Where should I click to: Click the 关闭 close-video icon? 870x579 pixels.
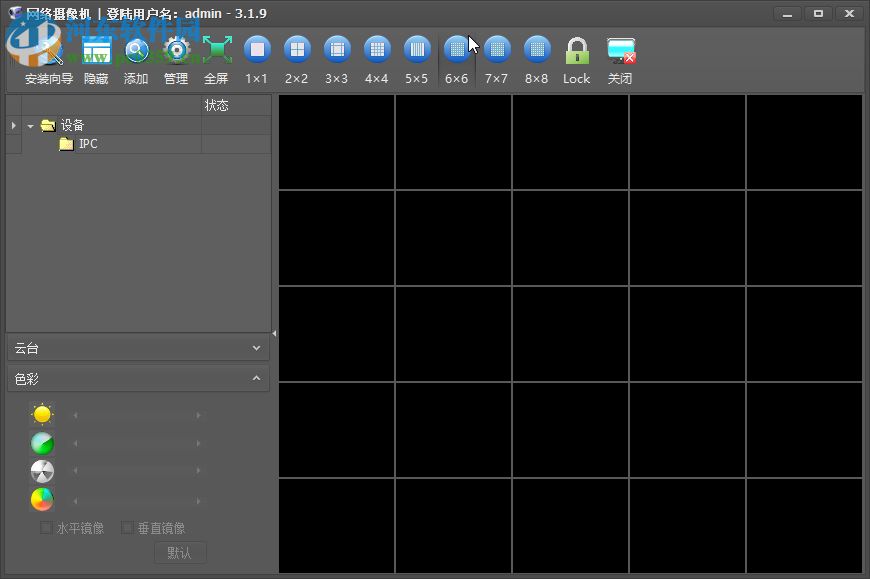point(620,50)
